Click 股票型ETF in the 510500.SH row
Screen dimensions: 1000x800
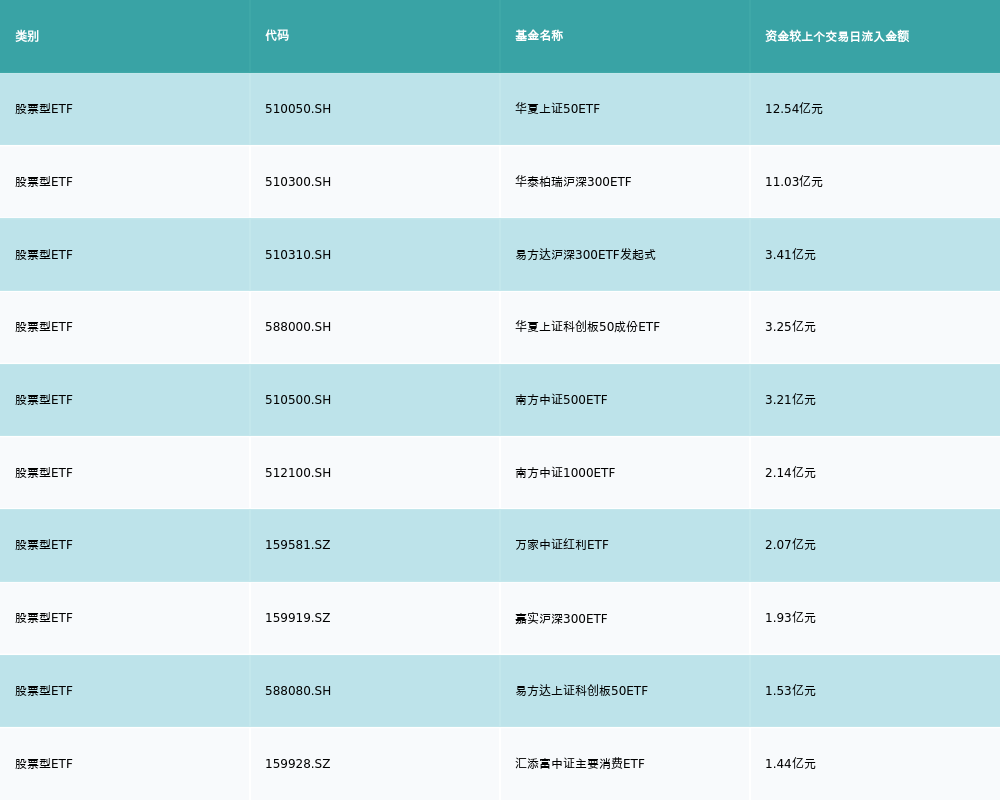point(44,400)
